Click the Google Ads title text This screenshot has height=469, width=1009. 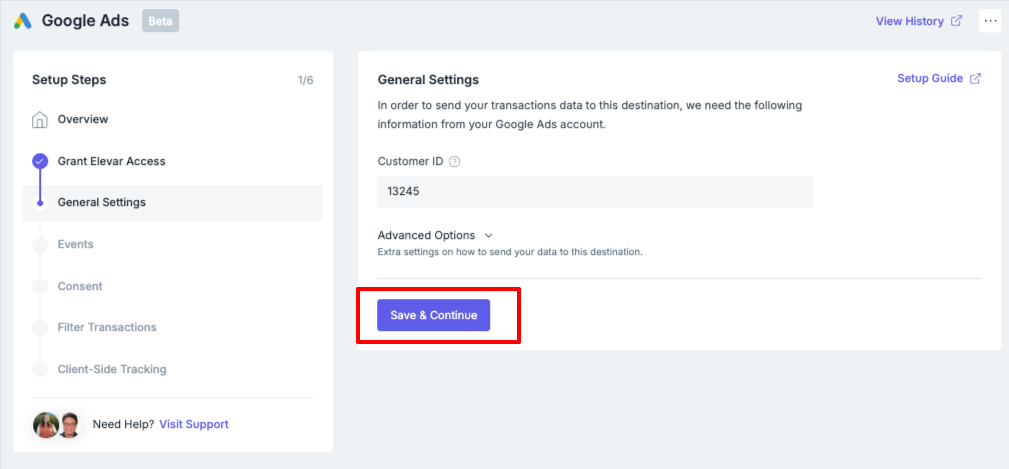pyautogui.click(x=86, y=21)
